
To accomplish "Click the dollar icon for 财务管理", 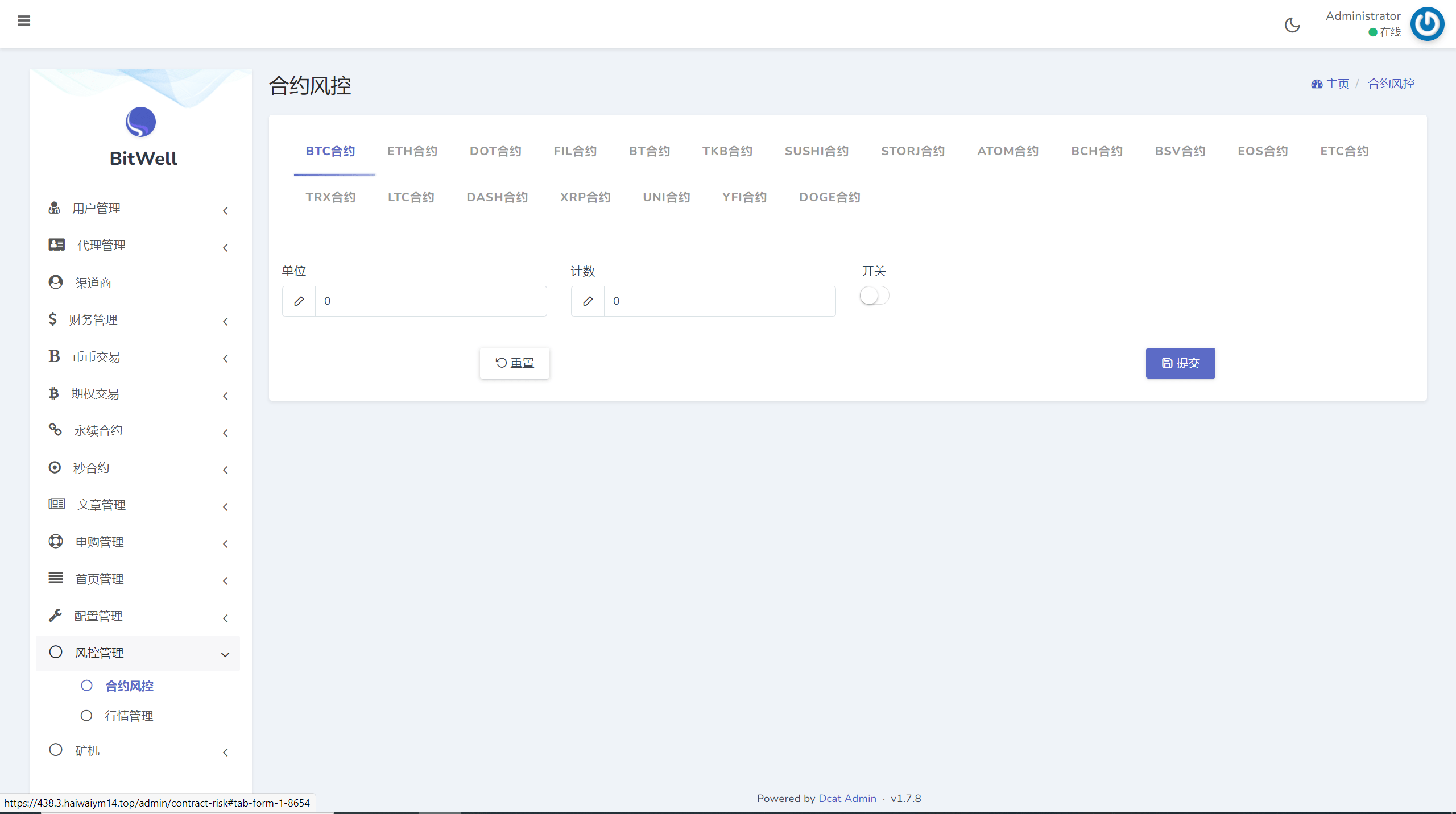I will tap(53, 319).
